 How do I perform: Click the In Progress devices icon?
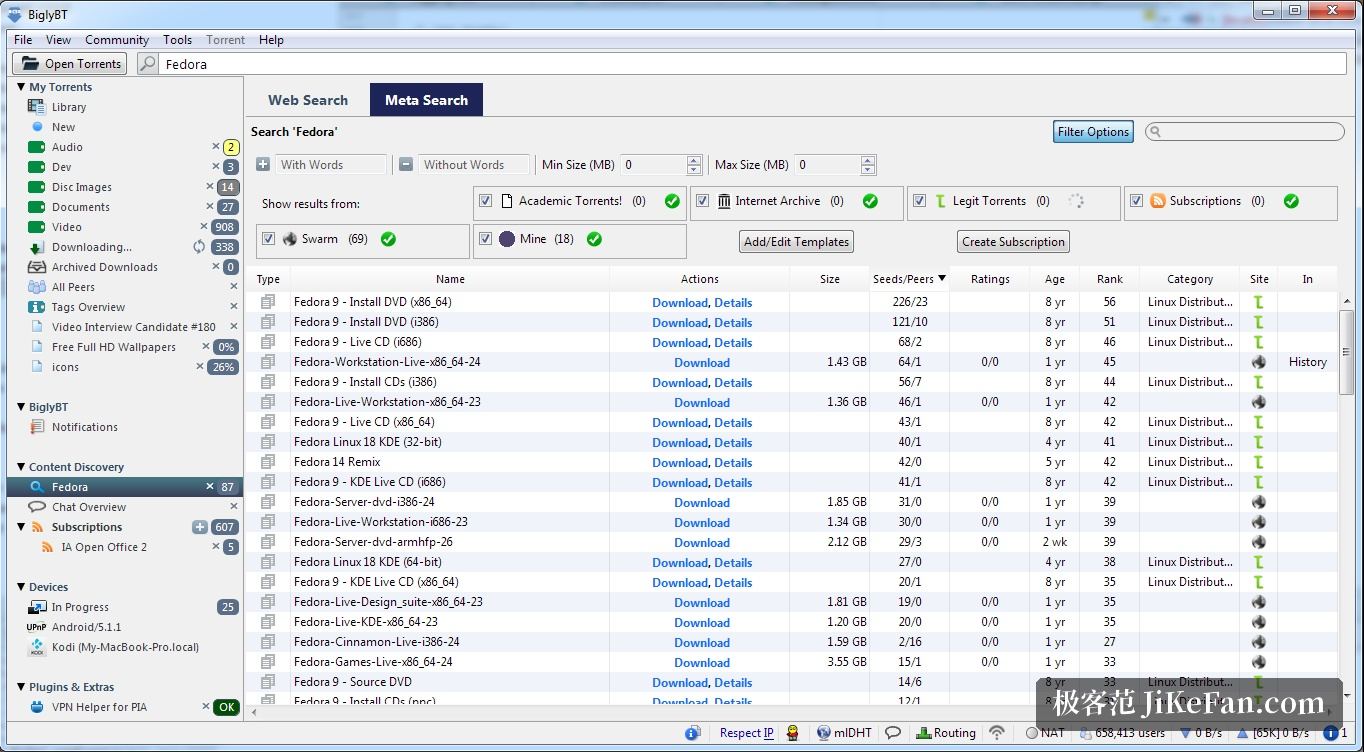point(37,607)
